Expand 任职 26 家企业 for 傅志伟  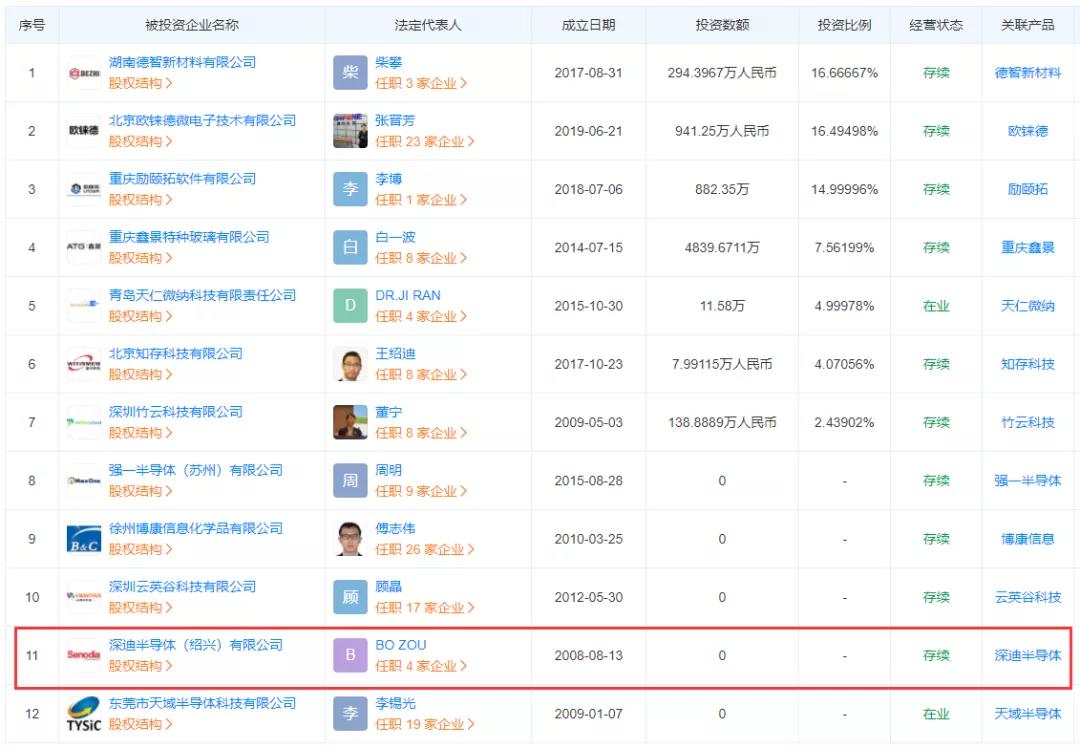click(x=424, y=550)
